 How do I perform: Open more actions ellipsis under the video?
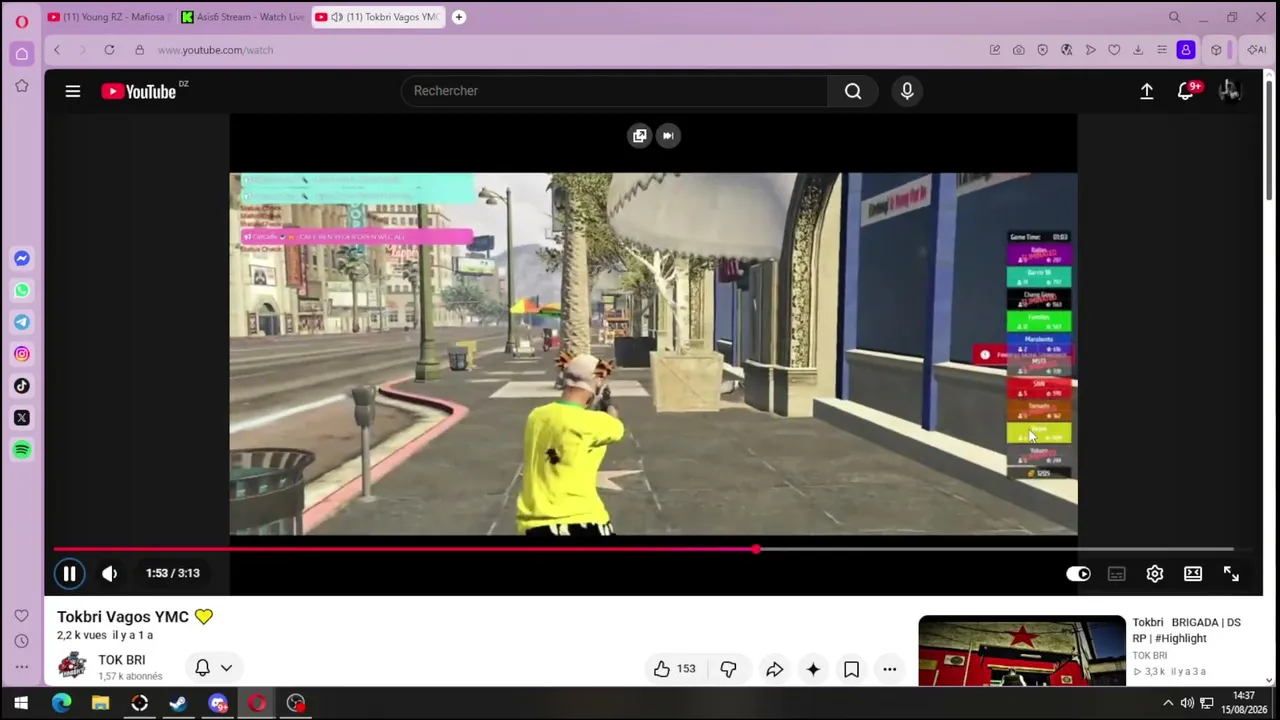click(889, 669)
